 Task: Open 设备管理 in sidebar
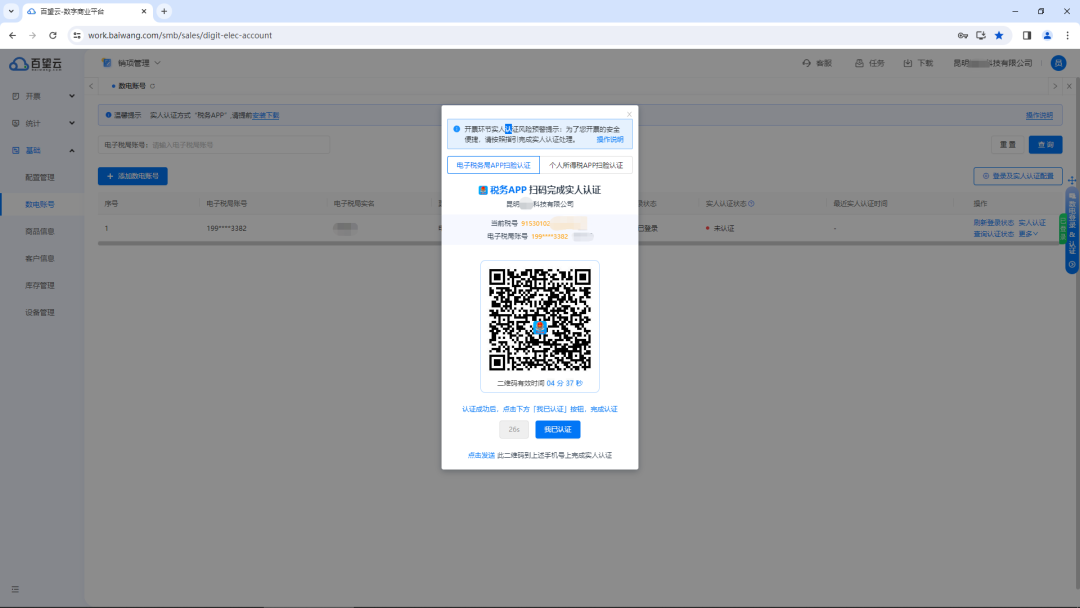coord(40,312)
